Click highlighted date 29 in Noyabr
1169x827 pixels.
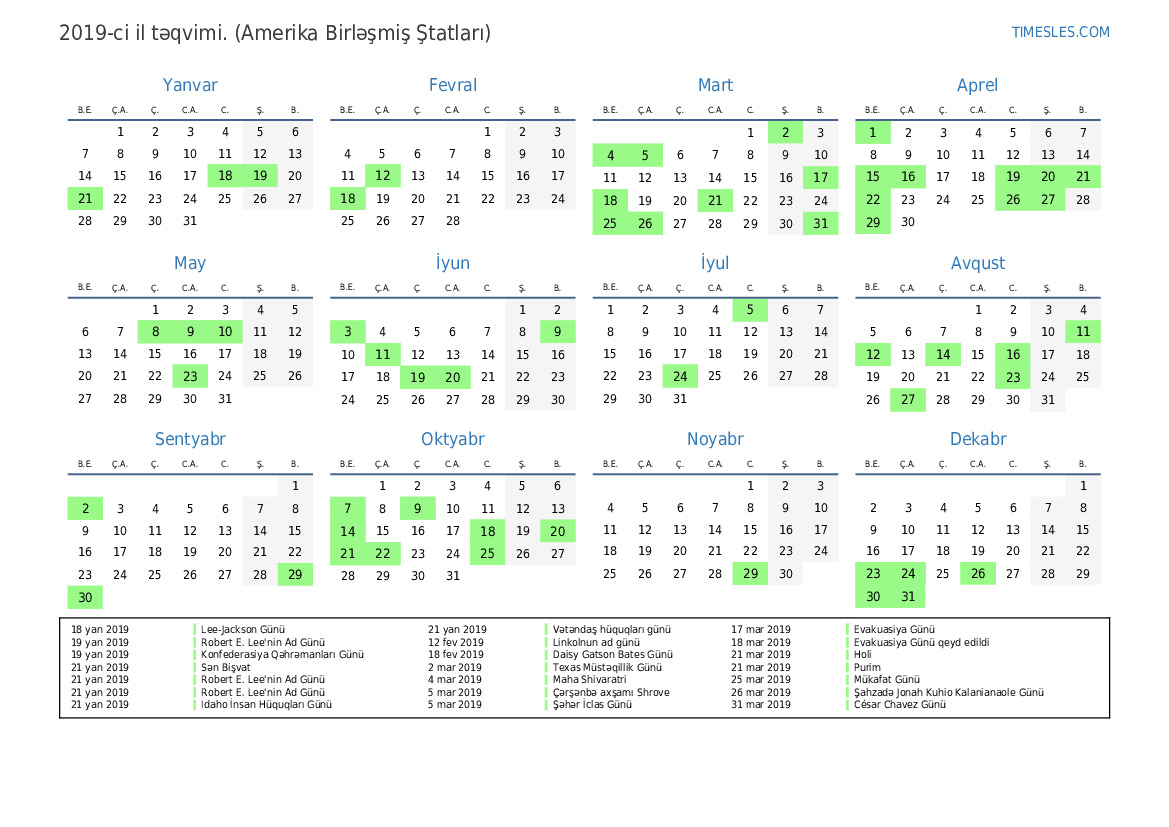[x=750, y=574]
